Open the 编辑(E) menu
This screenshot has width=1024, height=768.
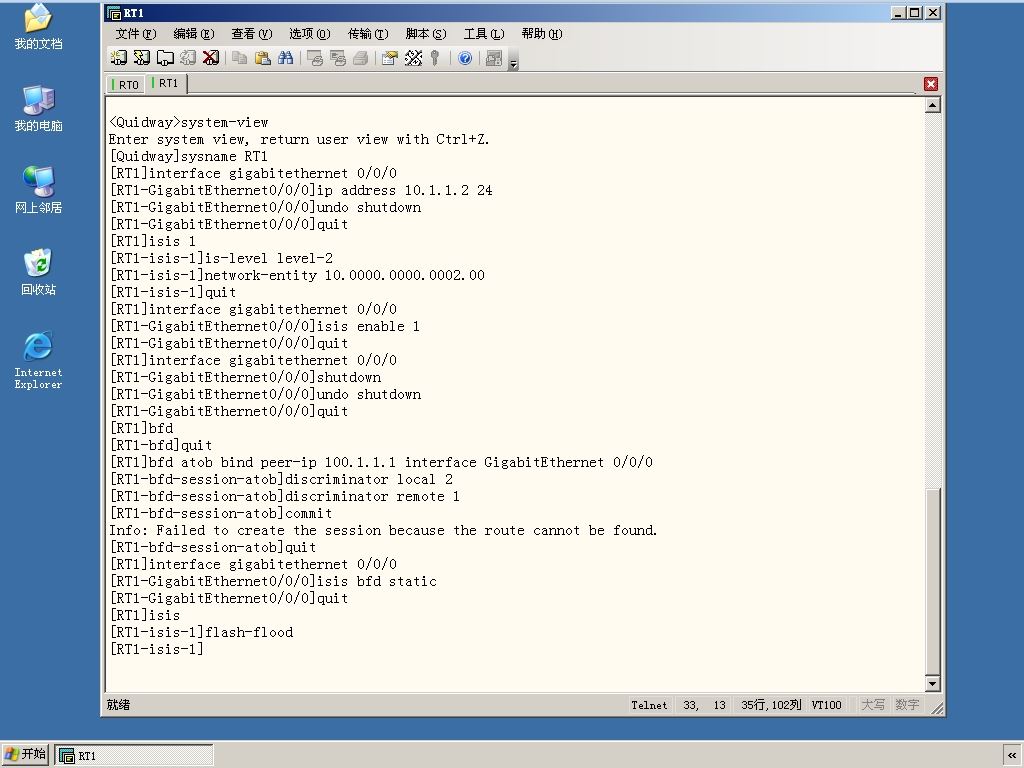tap(194, 34)
